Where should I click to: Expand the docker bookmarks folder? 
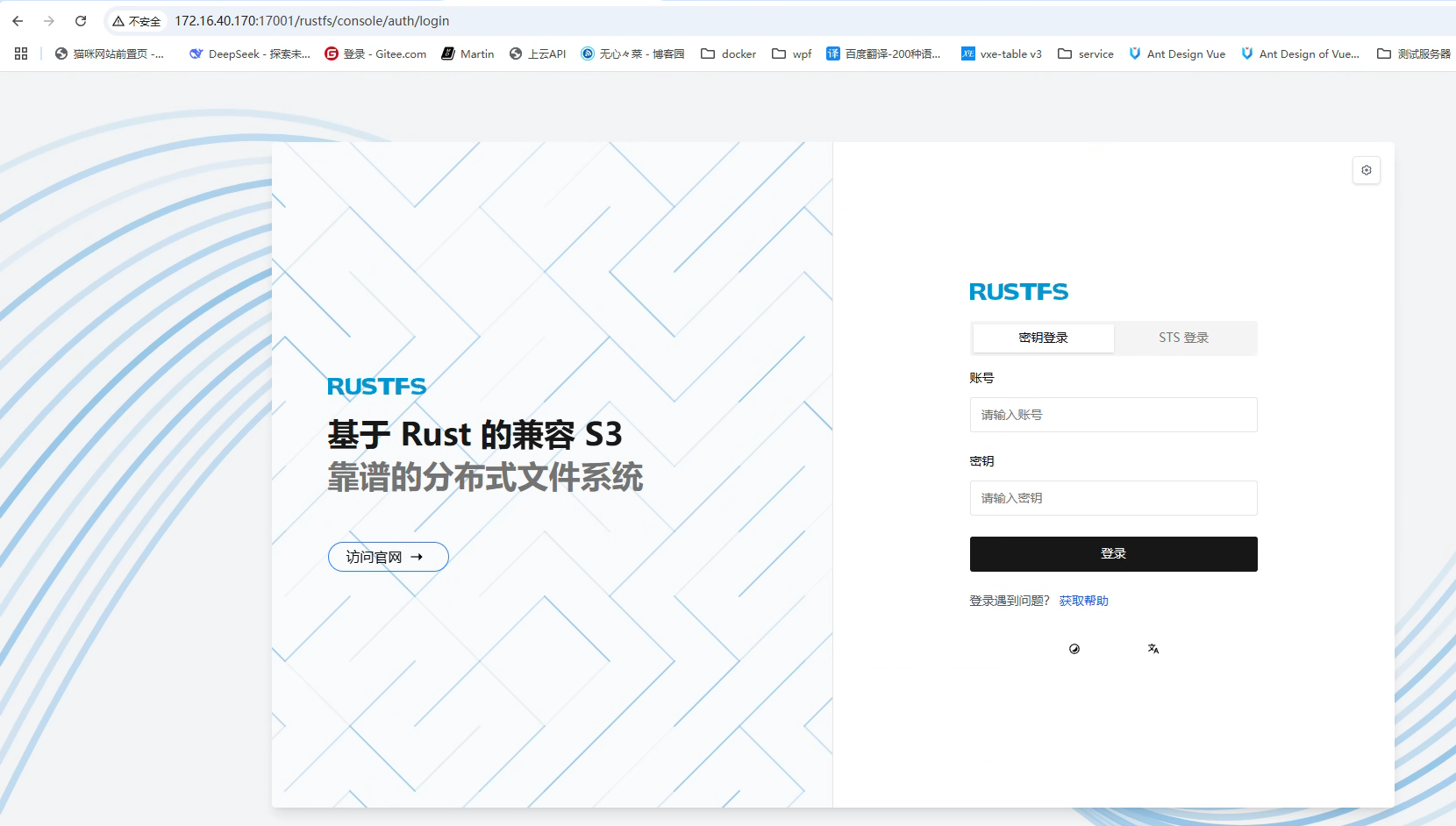[x=728, y=53]
